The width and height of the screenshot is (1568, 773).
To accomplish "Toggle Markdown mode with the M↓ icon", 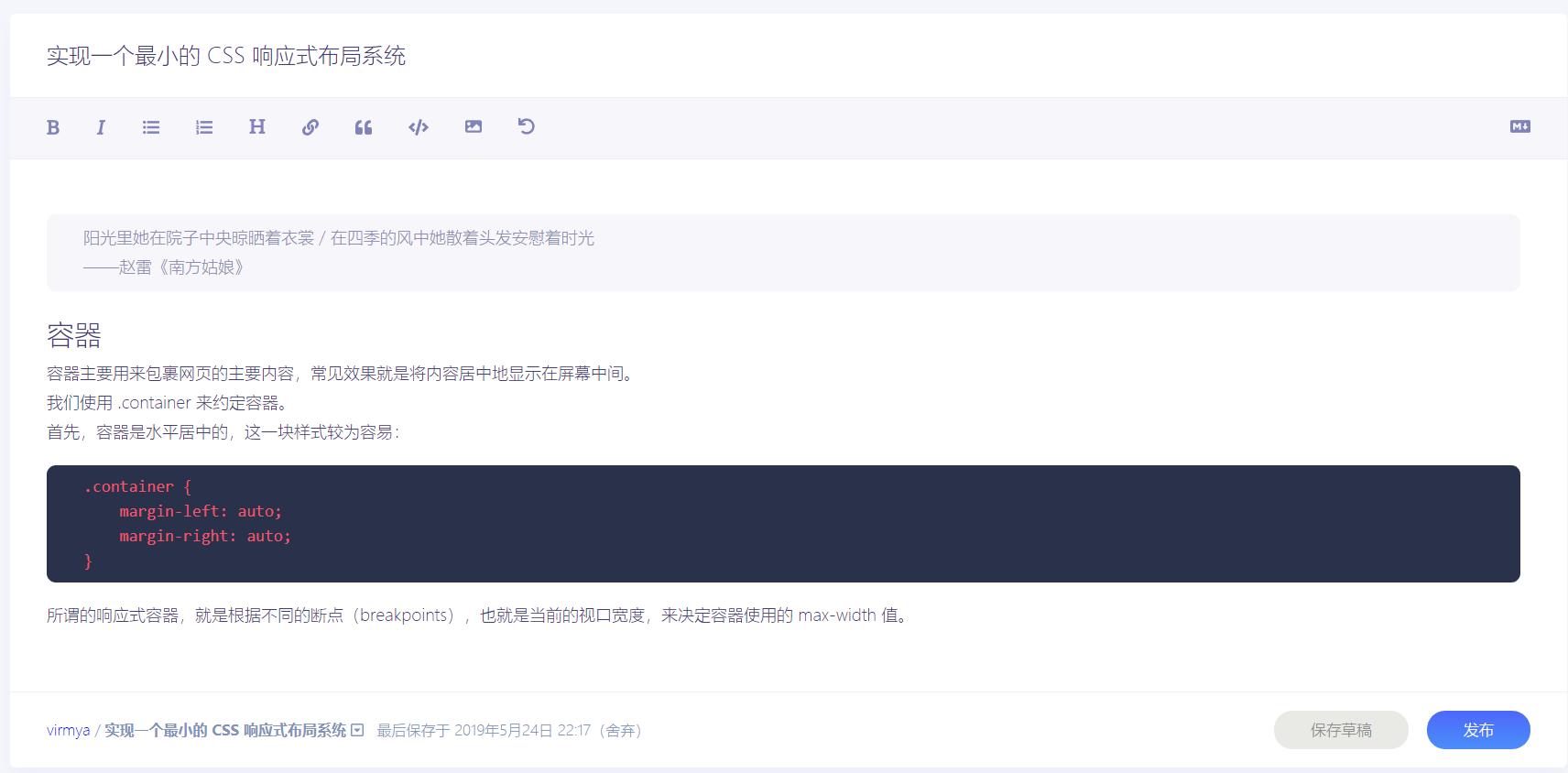I will pyautogui.click(x=1520, y=126).
